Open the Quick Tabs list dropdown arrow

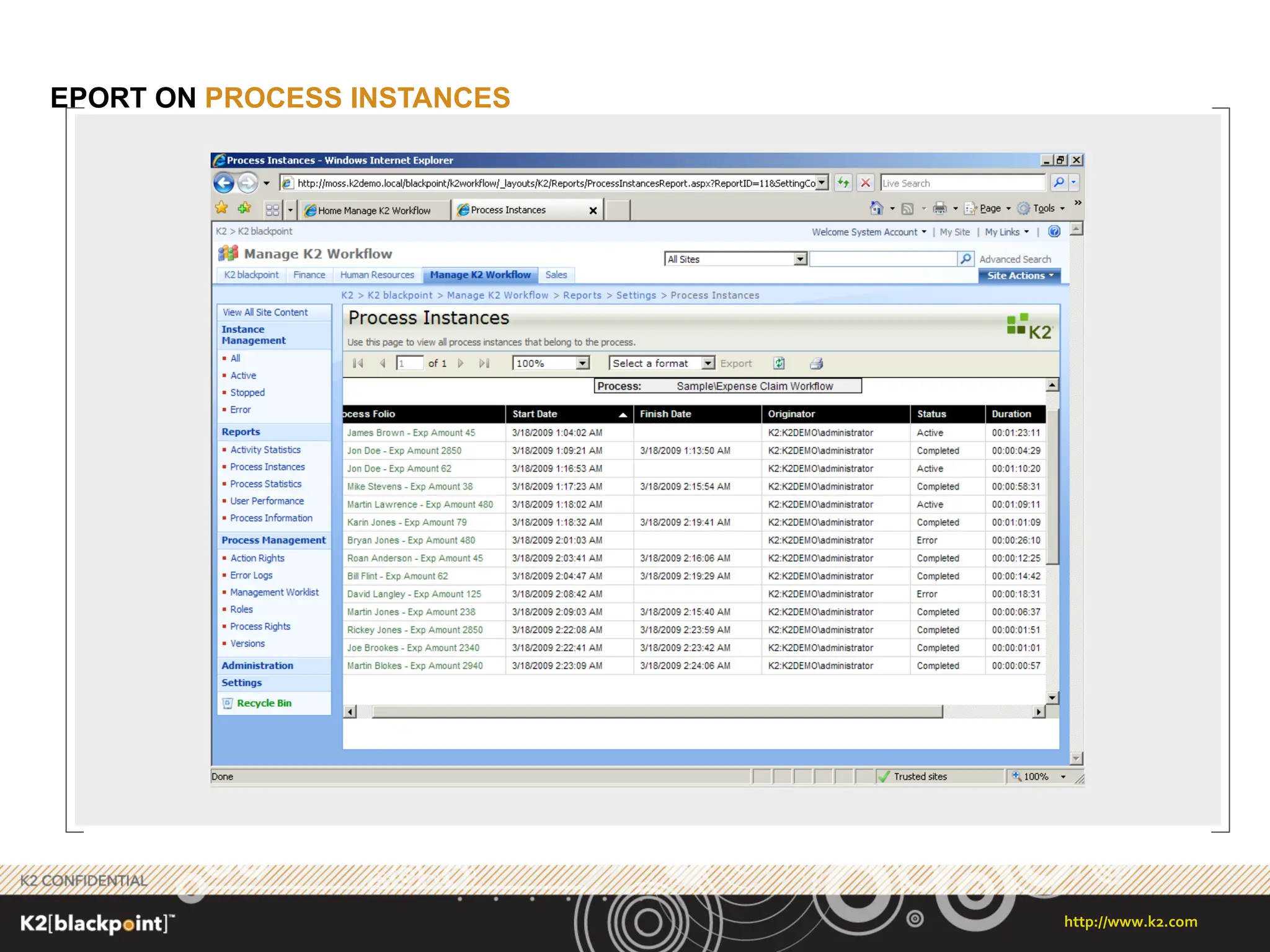290,210
